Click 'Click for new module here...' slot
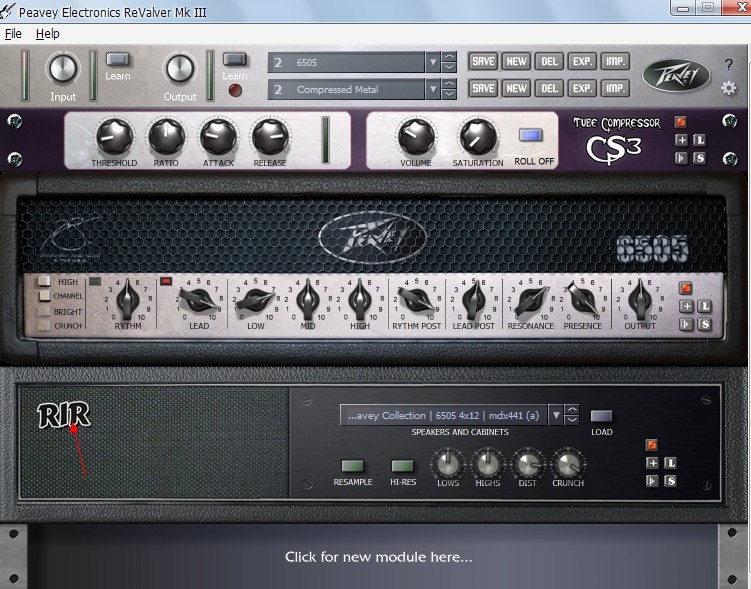751x589 pixels. click(378, 556)
